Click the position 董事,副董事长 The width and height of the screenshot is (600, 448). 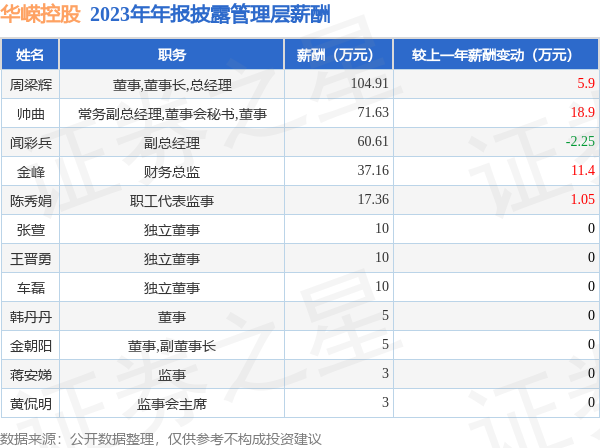coord(172,346)
